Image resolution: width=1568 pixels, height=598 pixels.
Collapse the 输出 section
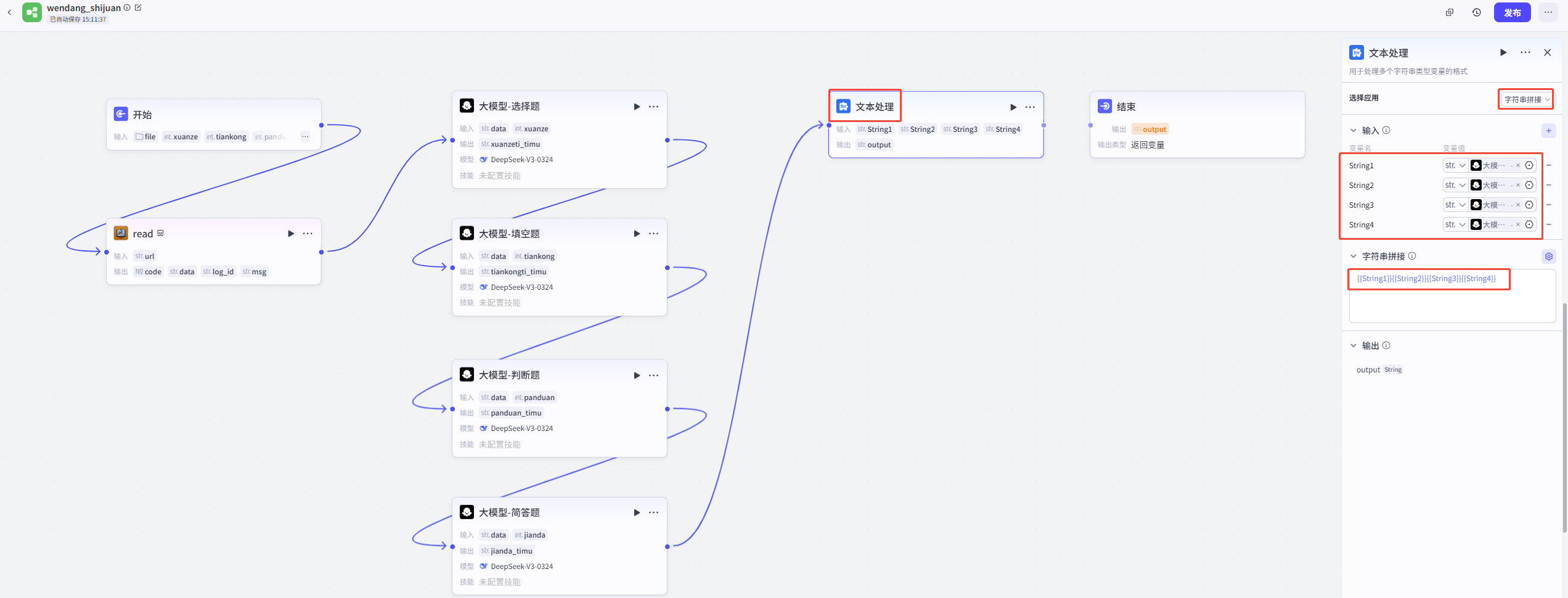pos(1354,346)
